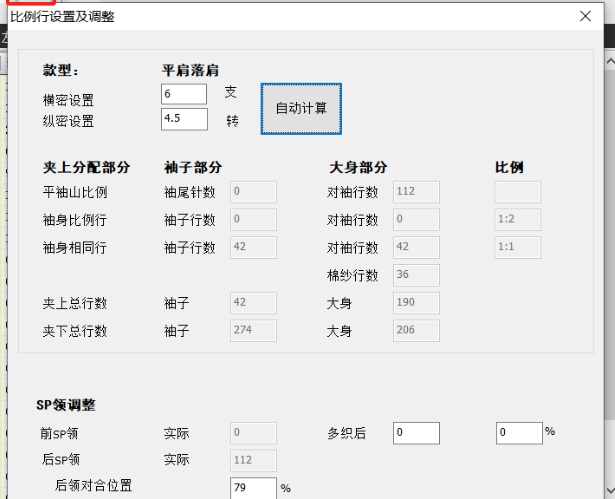This screenshot has width=615, height=499.
Task: Select the 棉纱行数 field showing 36
Action: point(416,275)
